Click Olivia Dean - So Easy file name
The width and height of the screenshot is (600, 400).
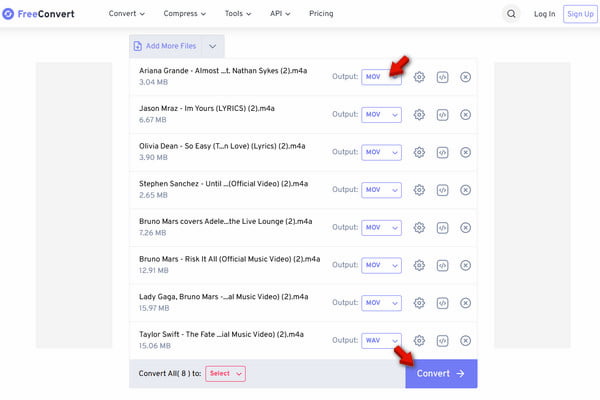coord(222,146)
